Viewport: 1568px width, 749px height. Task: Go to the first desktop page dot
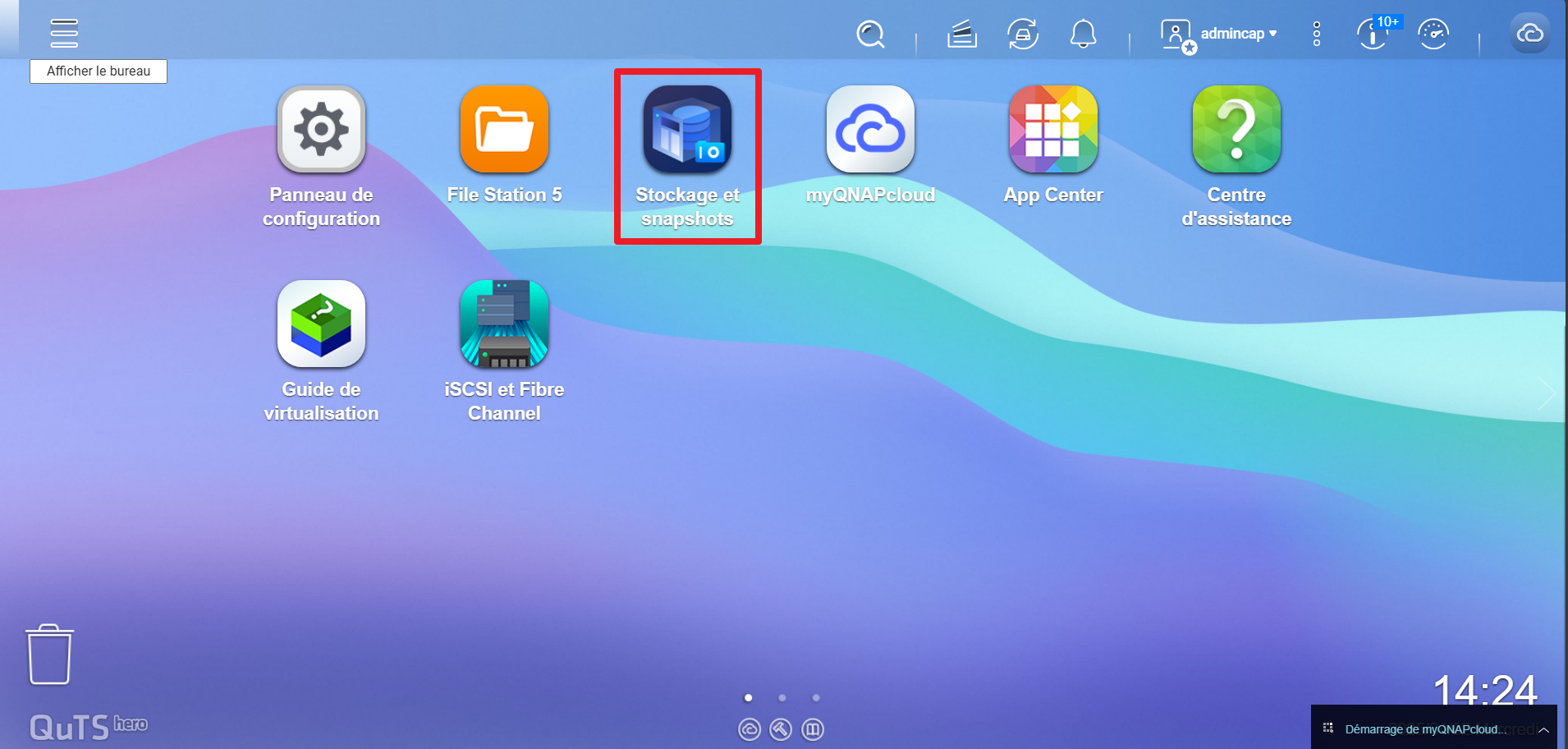tap(748, 698)
